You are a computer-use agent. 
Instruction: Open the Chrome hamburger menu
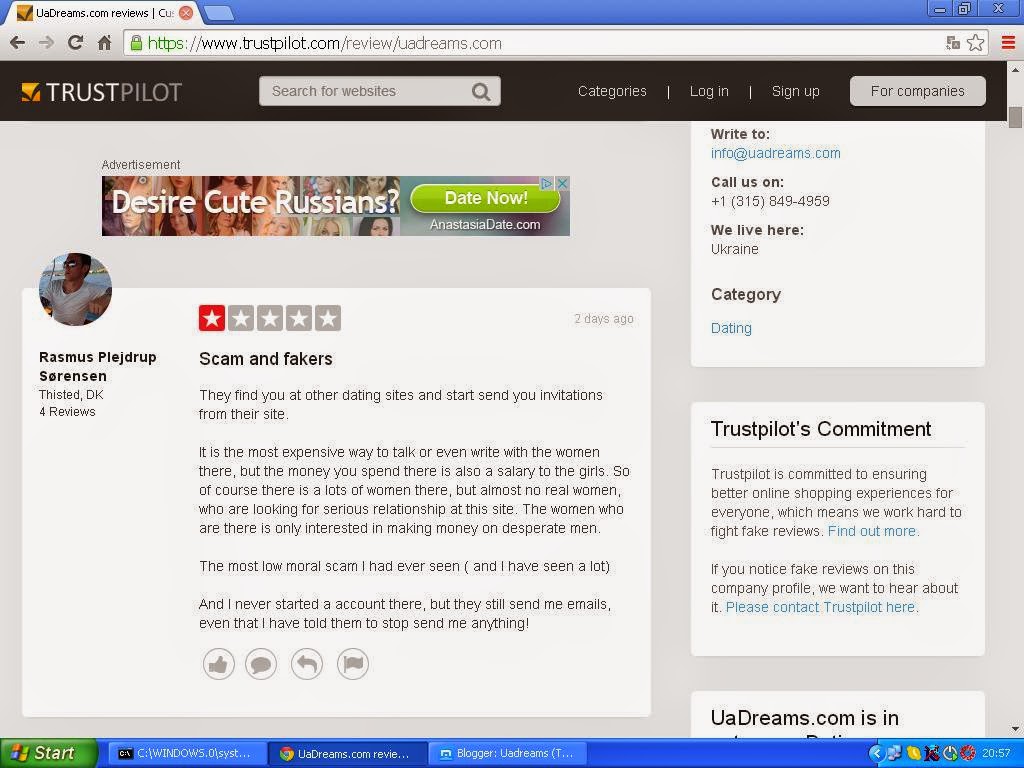(x=1008, y=43)
